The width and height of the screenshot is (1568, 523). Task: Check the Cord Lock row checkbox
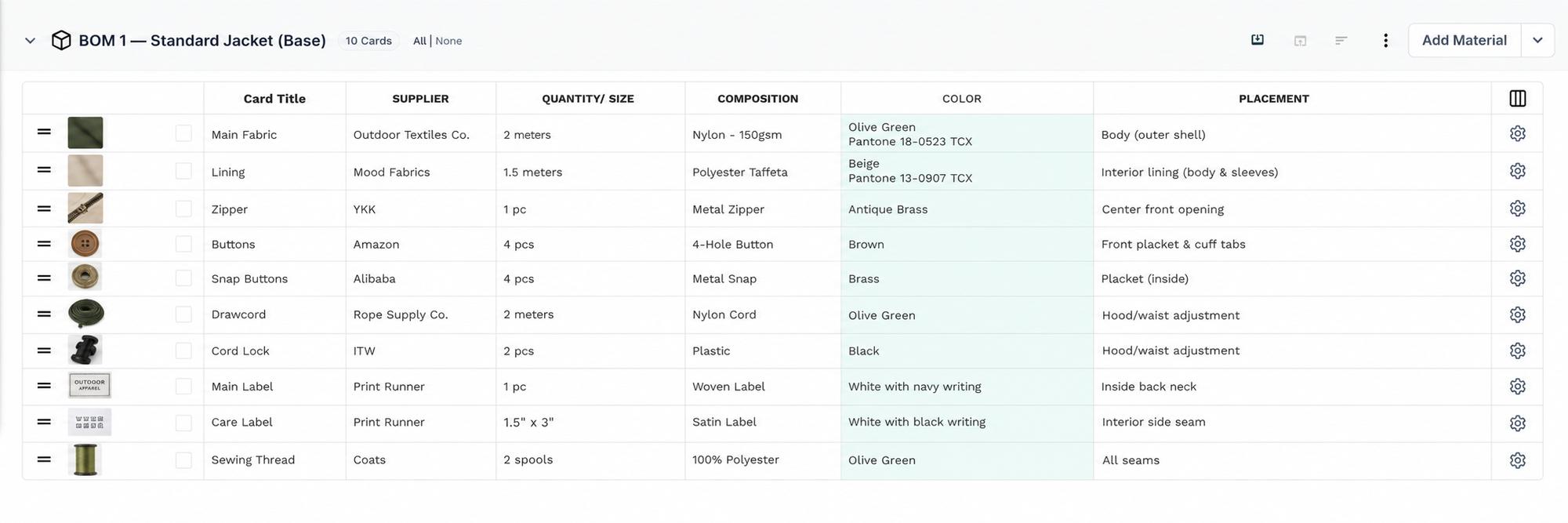[183, 350]
